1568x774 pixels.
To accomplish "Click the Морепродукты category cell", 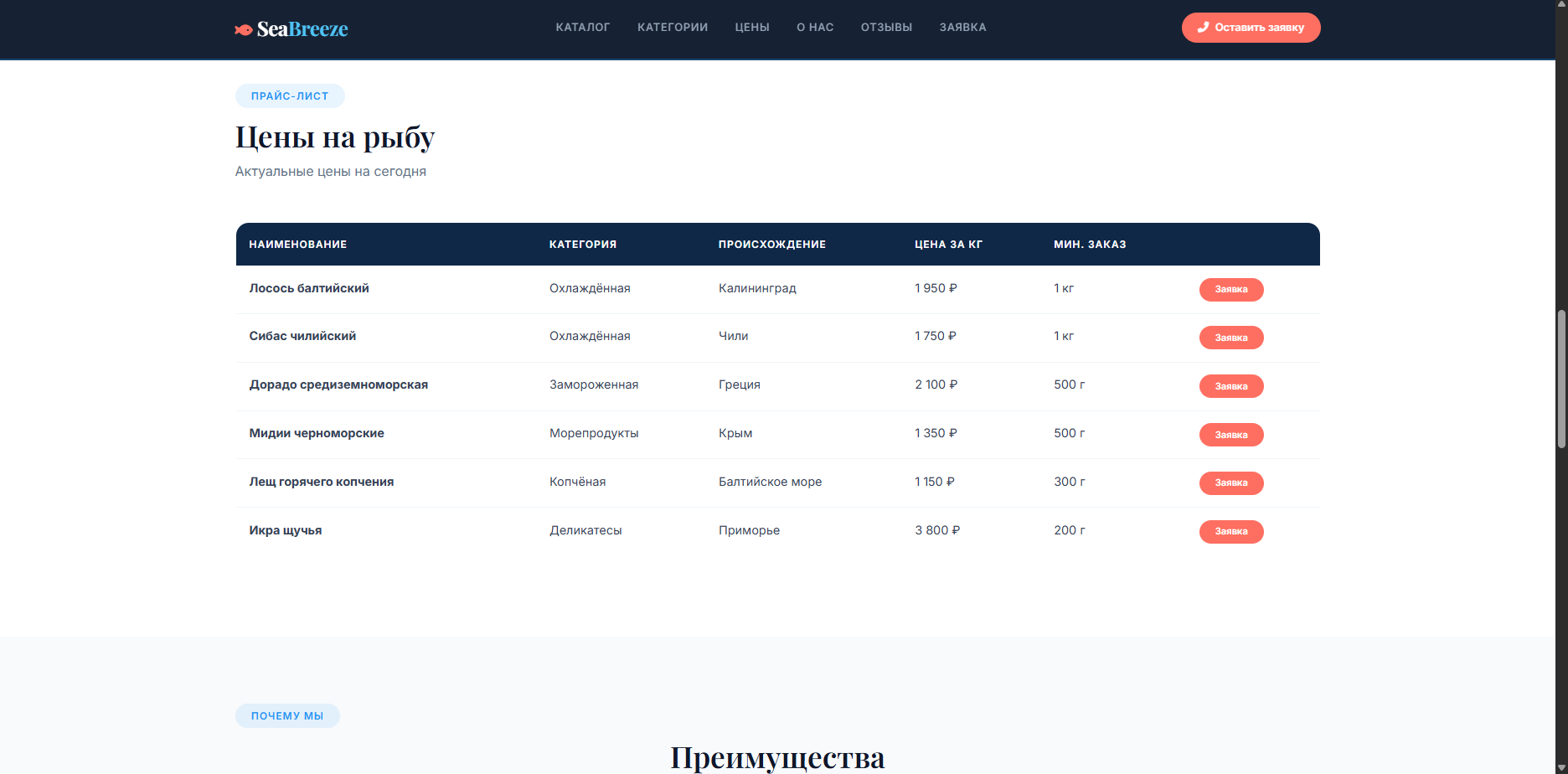I will click(594, 433).
